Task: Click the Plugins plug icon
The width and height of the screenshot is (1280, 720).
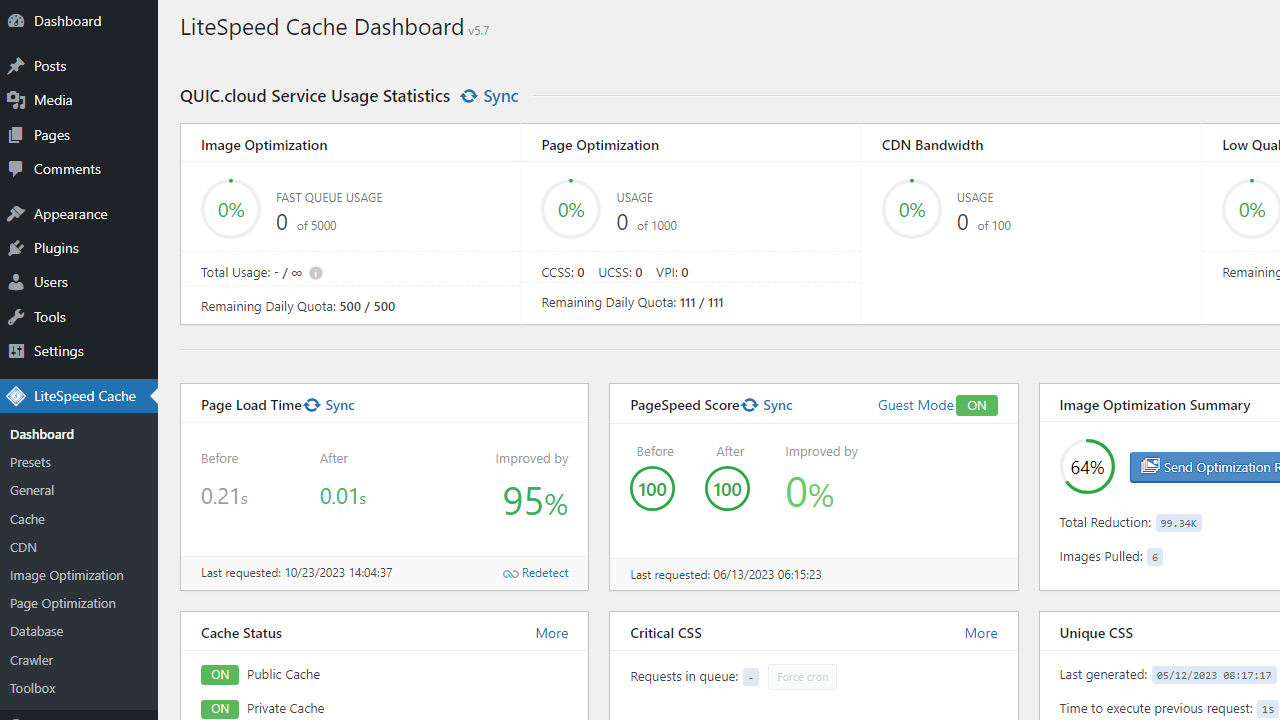Action: click(x=16, y=248)
